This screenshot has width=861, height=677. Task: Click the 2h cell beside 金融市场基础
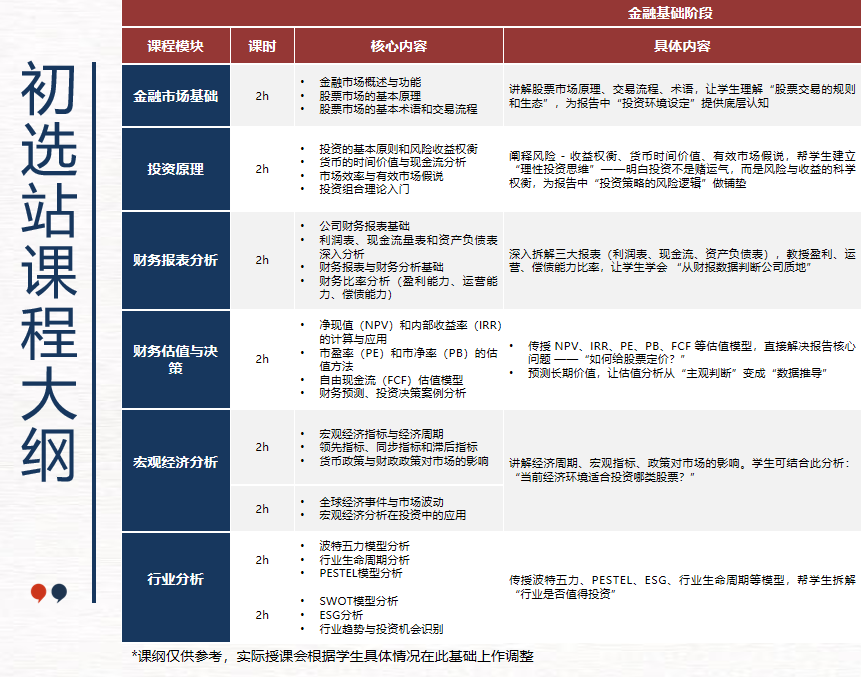pyautogui.click(x=260, y=97)
